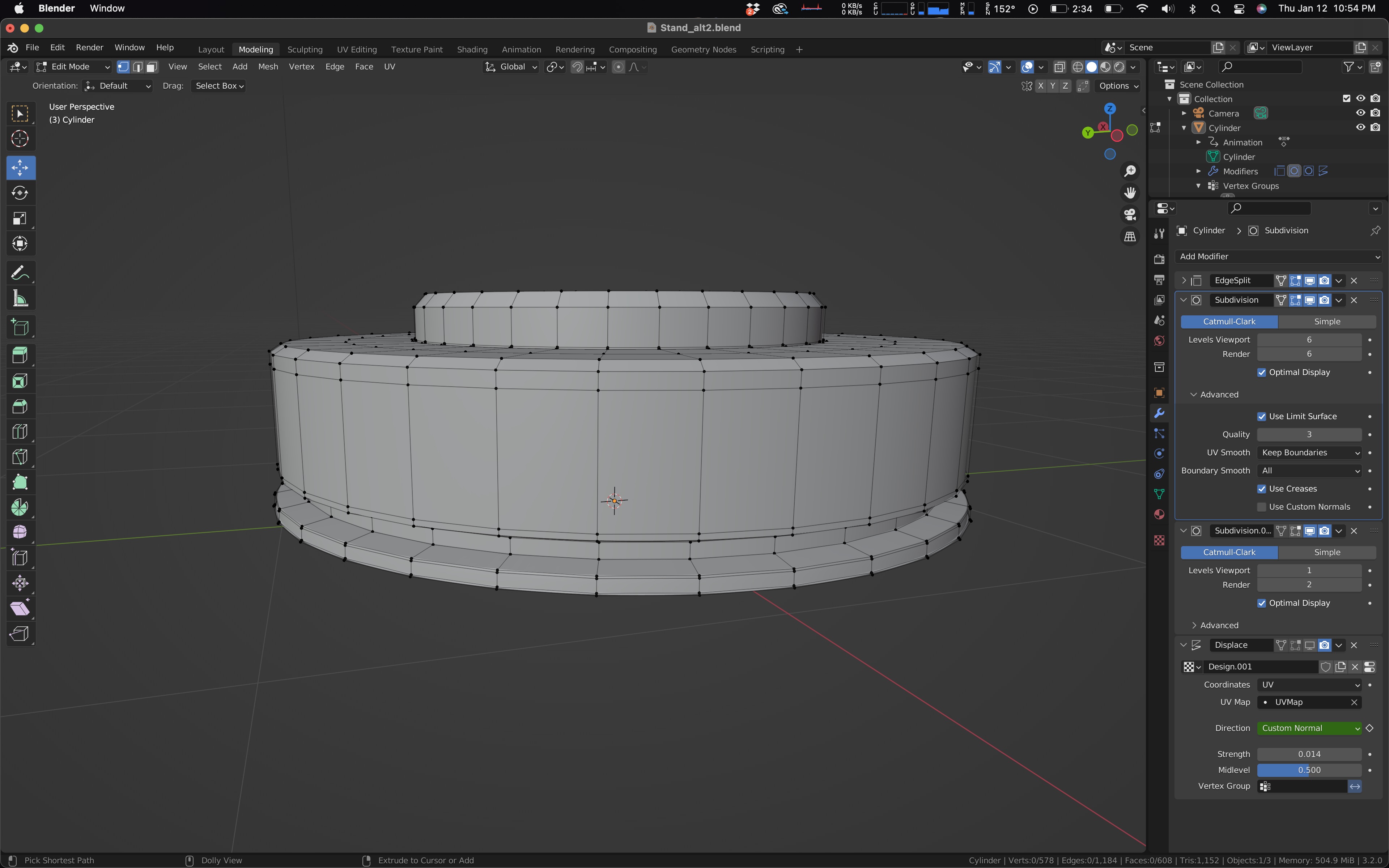The width and height of the screenshot is (1389, 868).
Task: Switch to vertex select mode
Action: tap(123, 67)
